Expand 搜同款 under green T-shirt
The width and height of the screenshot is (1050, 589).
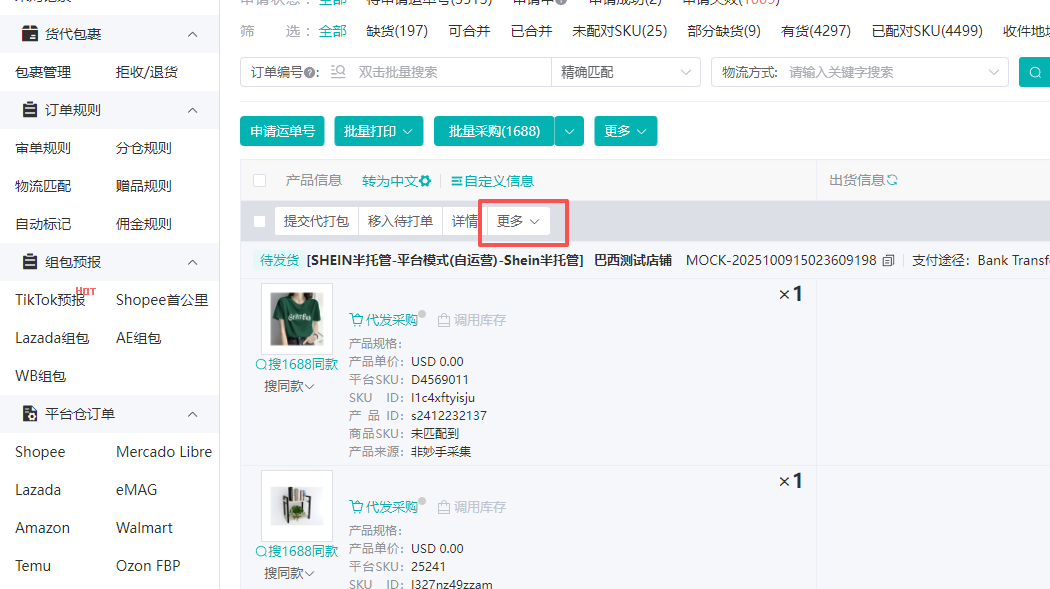[x=289, y=386]
